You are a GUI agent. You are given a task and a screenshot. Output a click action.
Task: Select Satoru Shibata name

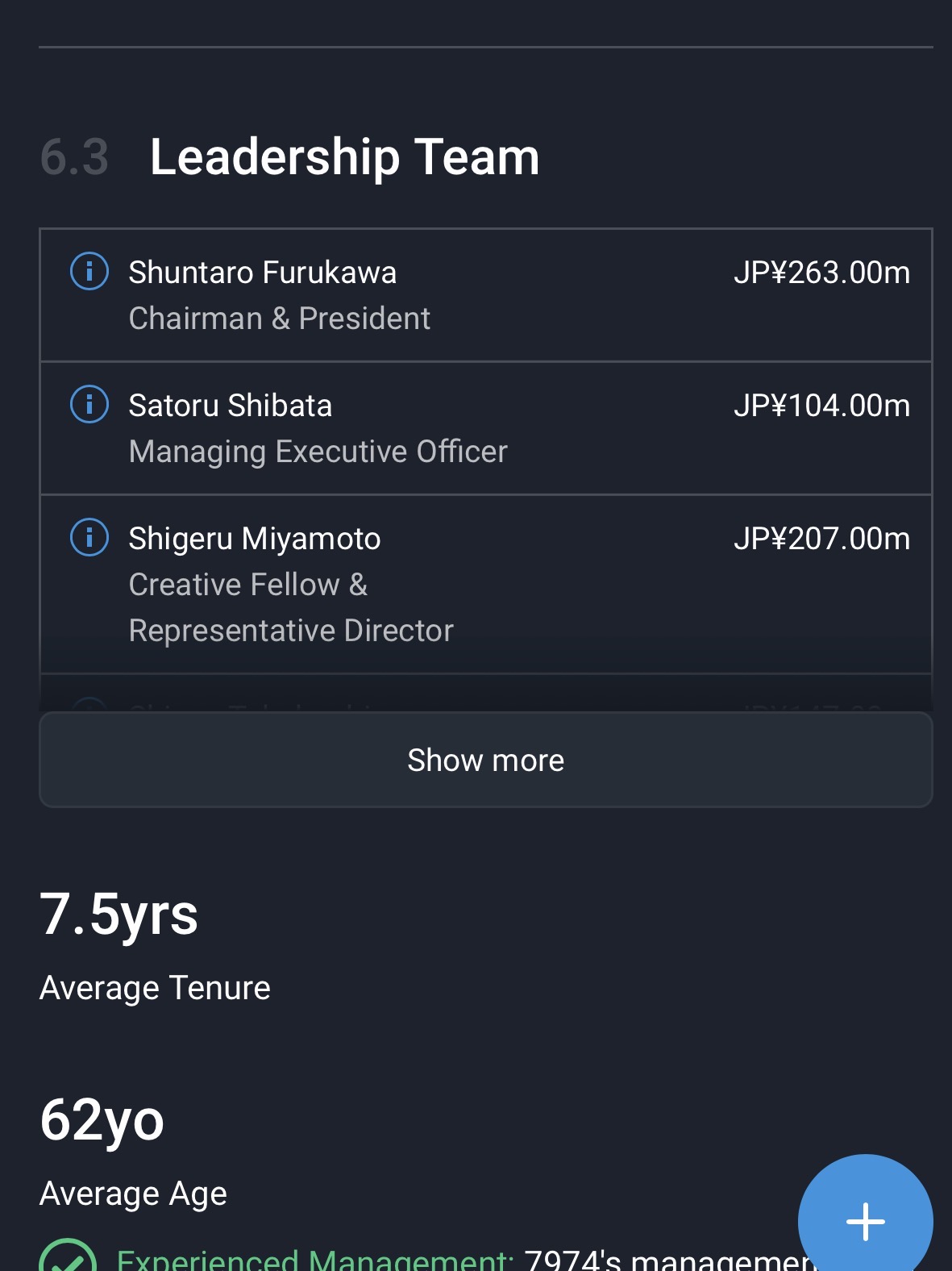pyautogui.click(x=230, y=406)
